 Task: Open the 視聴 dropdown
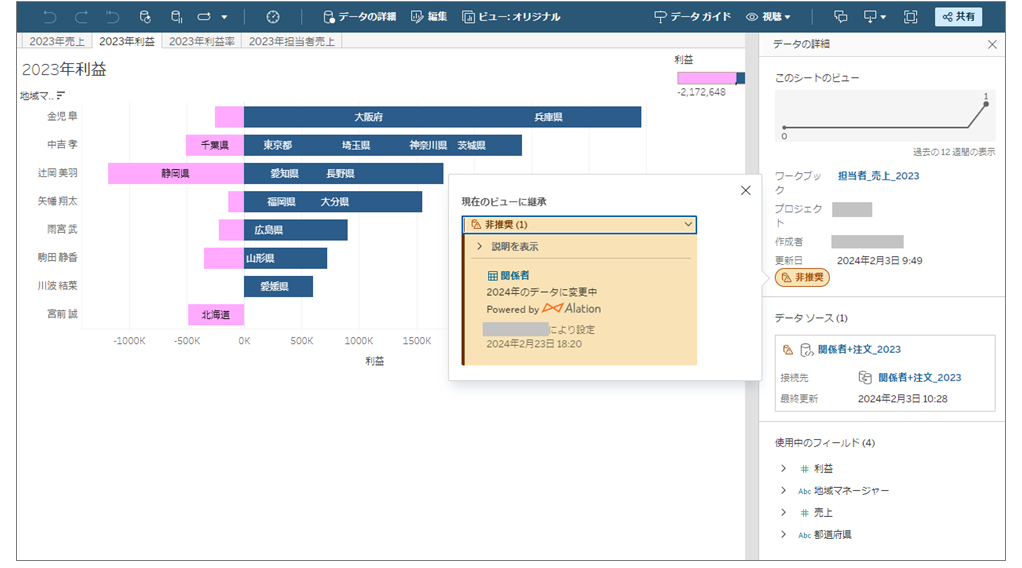tap(768, 17)
